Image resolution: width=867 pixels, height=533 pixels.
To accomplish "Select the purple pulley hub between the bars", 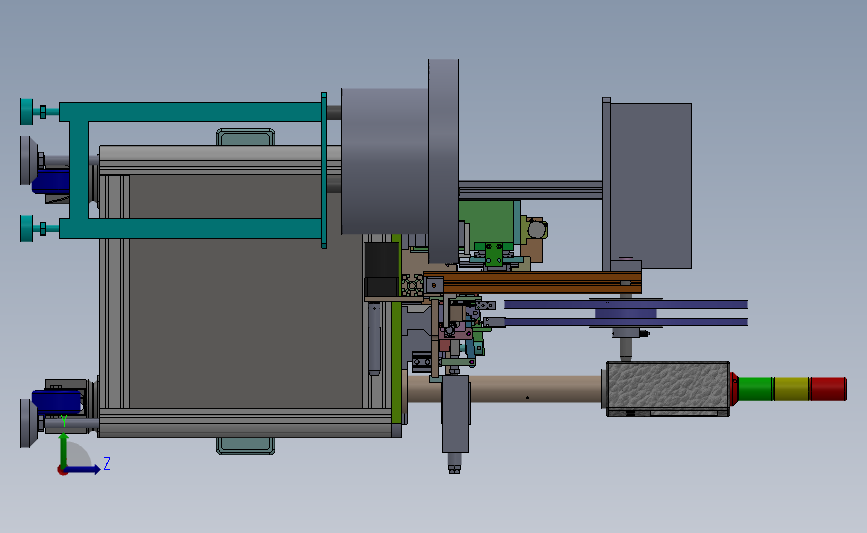I will tap(625, 313).
